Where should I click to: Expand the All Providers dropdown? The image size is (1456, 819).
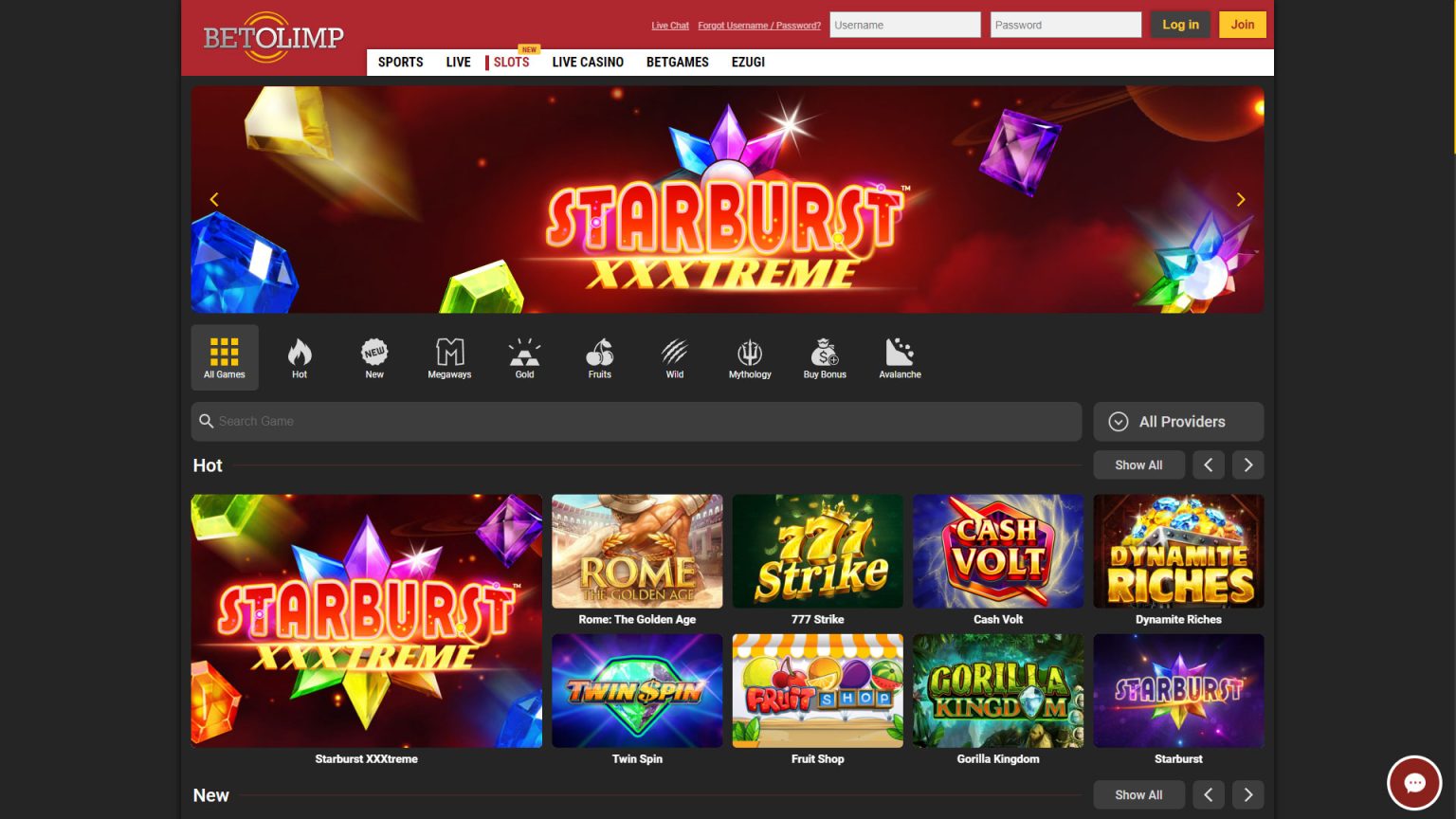[1178, 422]
